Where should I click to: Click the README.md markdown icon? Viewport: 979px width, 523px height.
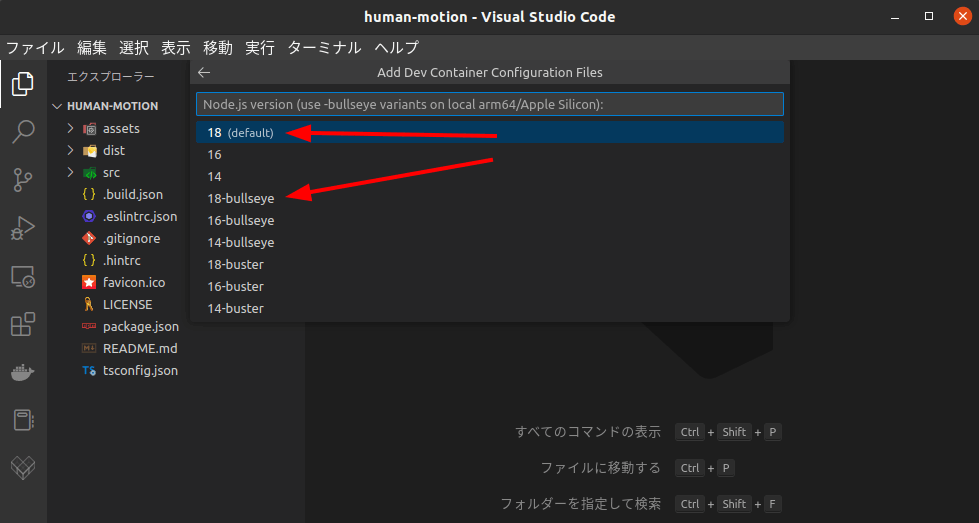(89, 348)
